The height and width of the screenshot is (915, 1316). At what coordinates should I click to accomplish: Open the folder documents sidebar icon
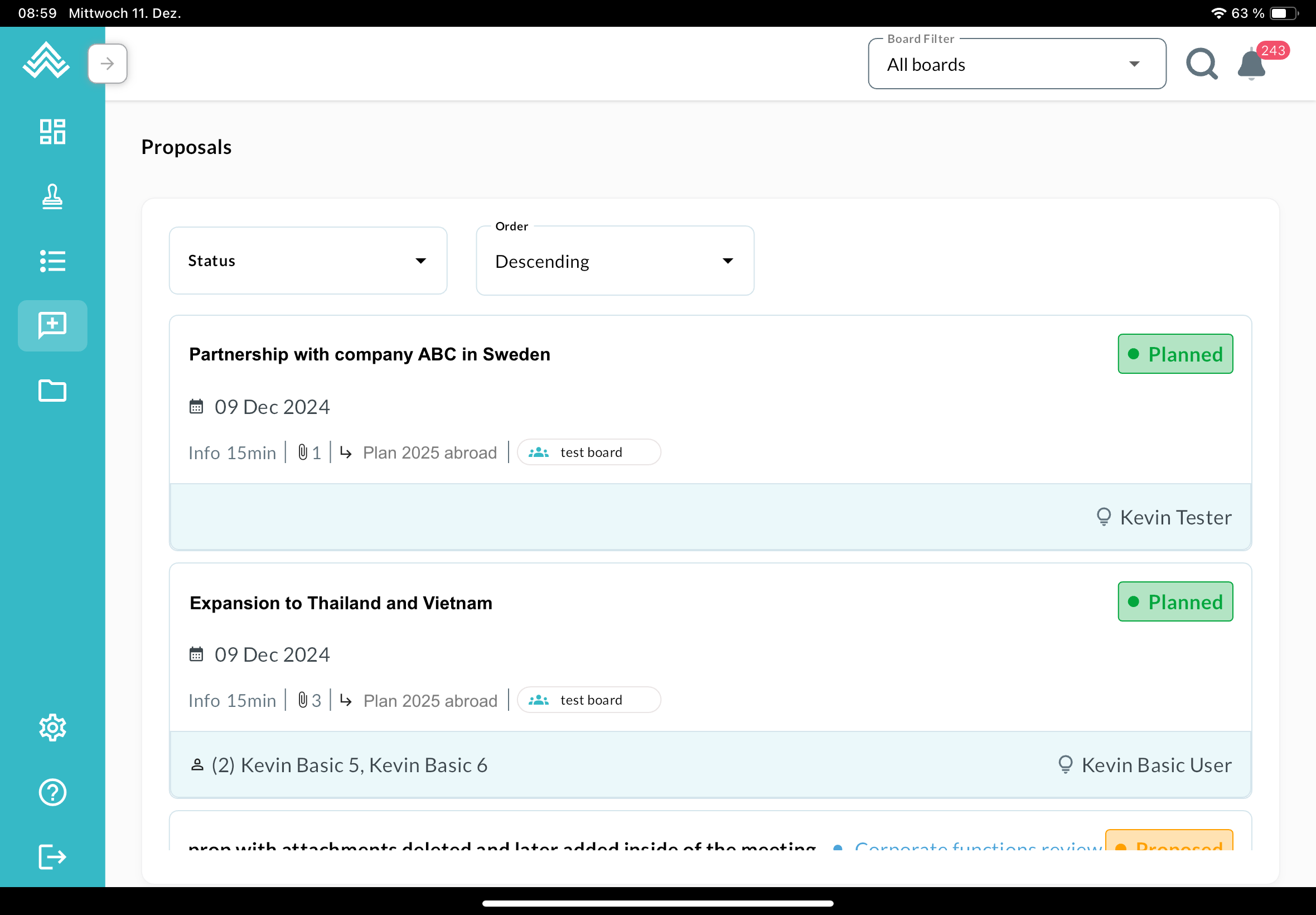(52, 391)
